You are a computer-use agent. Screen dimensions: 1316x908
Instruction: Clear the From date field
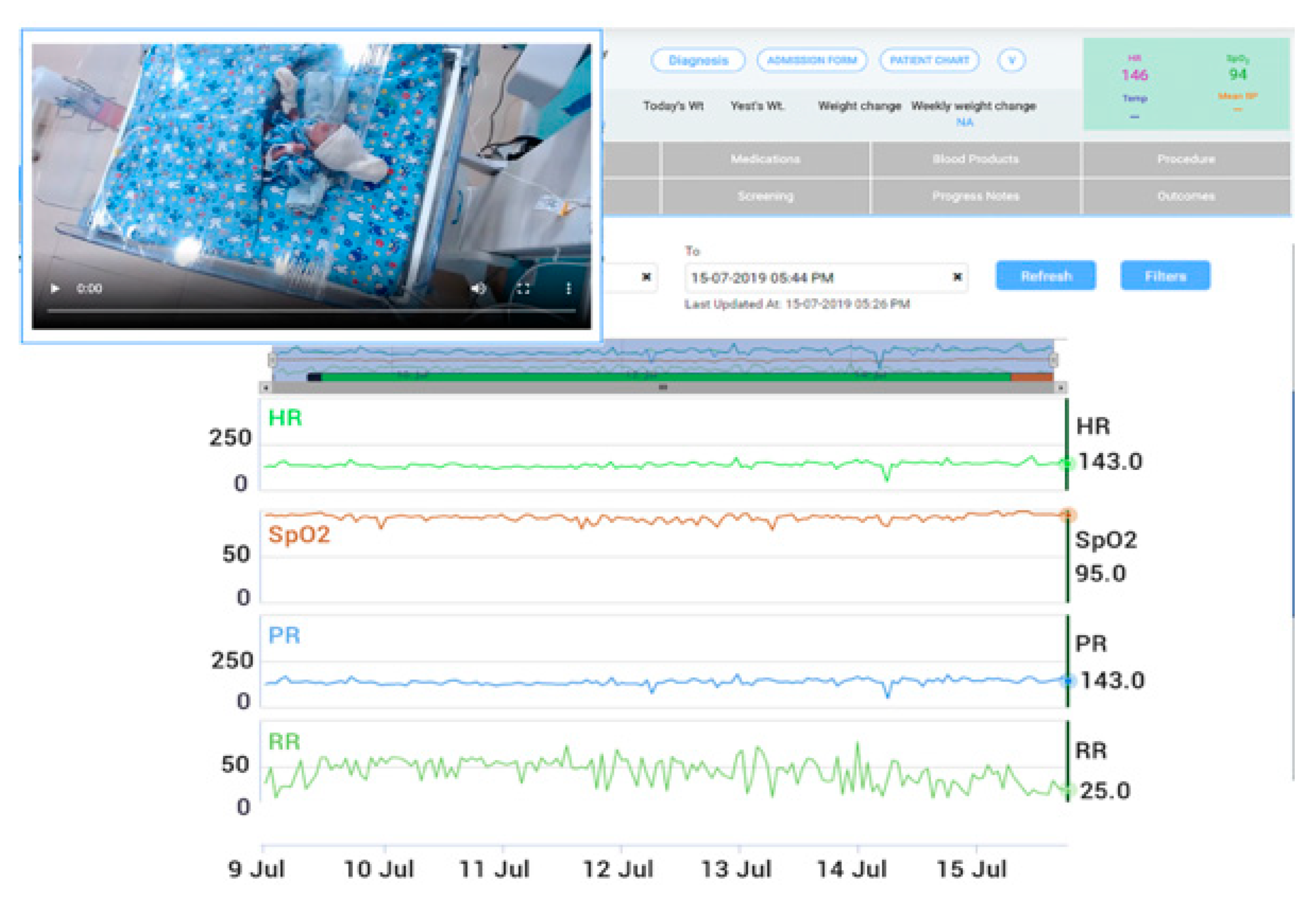click(x=646, y=277)
